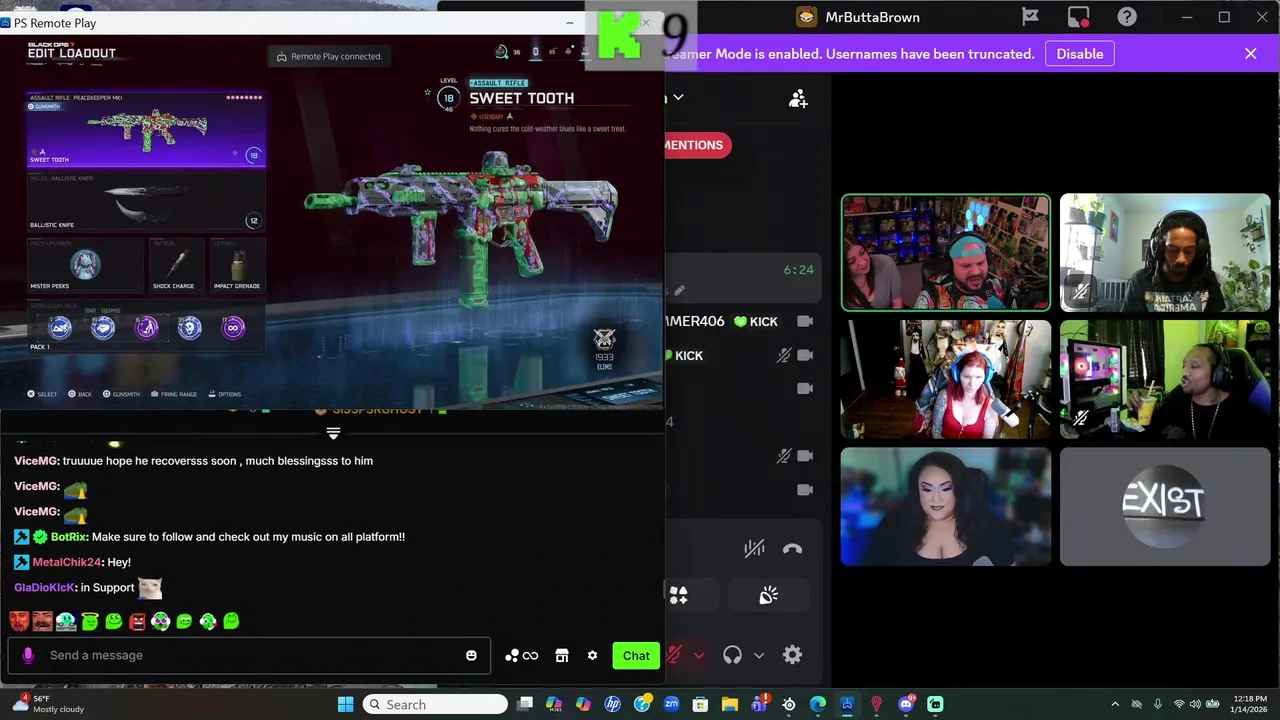Click username GlaDioKicK in chat

tap(45, 587)
